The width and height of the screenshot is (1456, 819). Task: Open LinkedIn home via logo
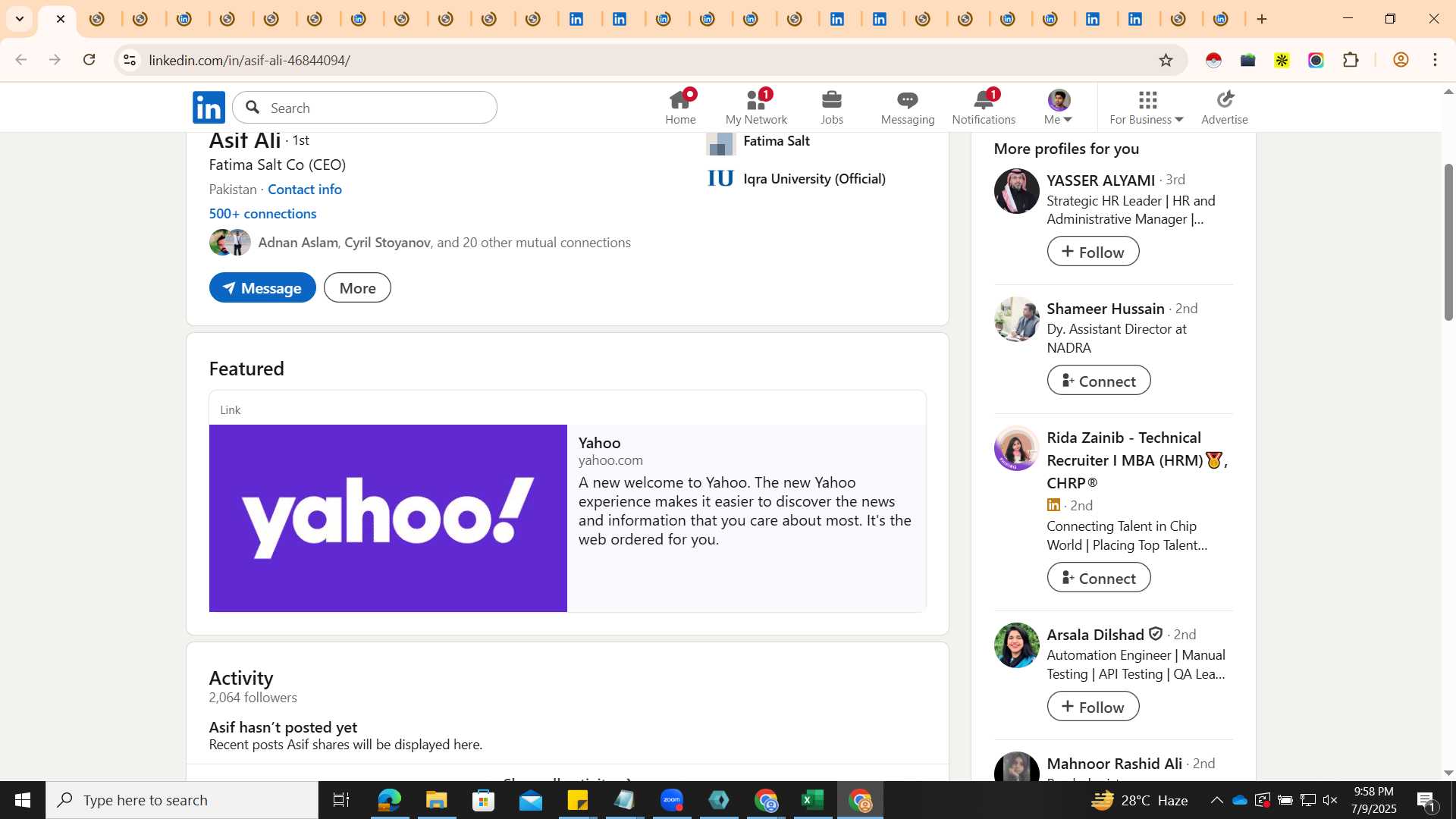[x=209, y=108]
